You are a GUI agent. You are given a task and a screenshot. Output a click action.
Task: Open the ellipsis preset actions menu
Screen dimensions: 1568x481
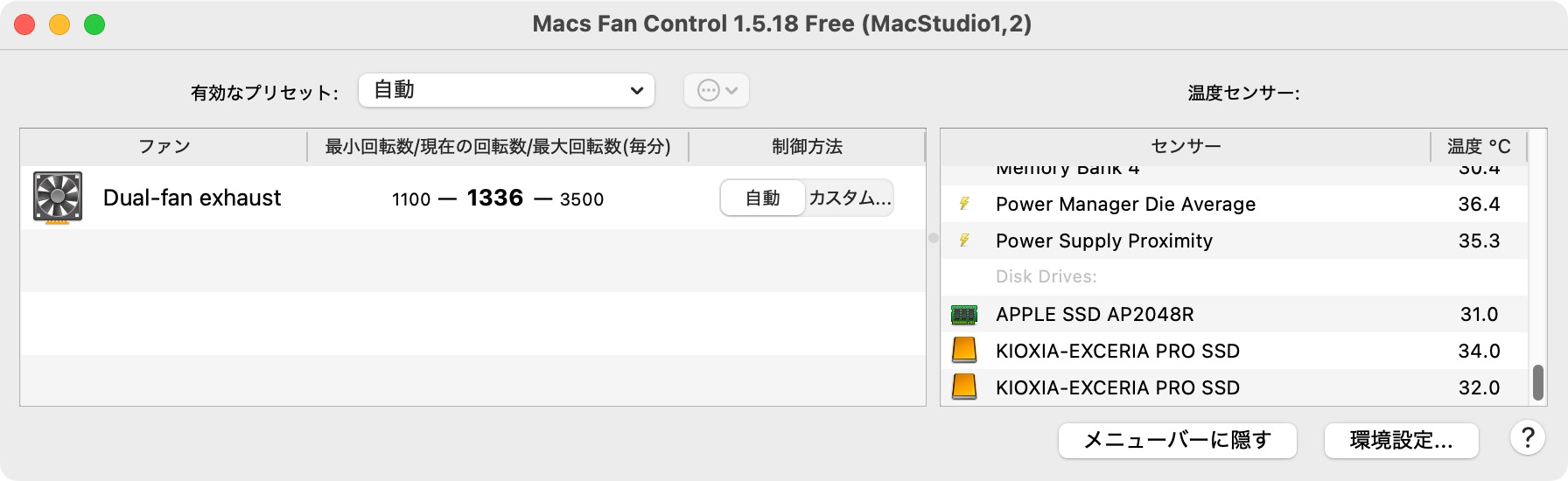[x=717, y=90]
